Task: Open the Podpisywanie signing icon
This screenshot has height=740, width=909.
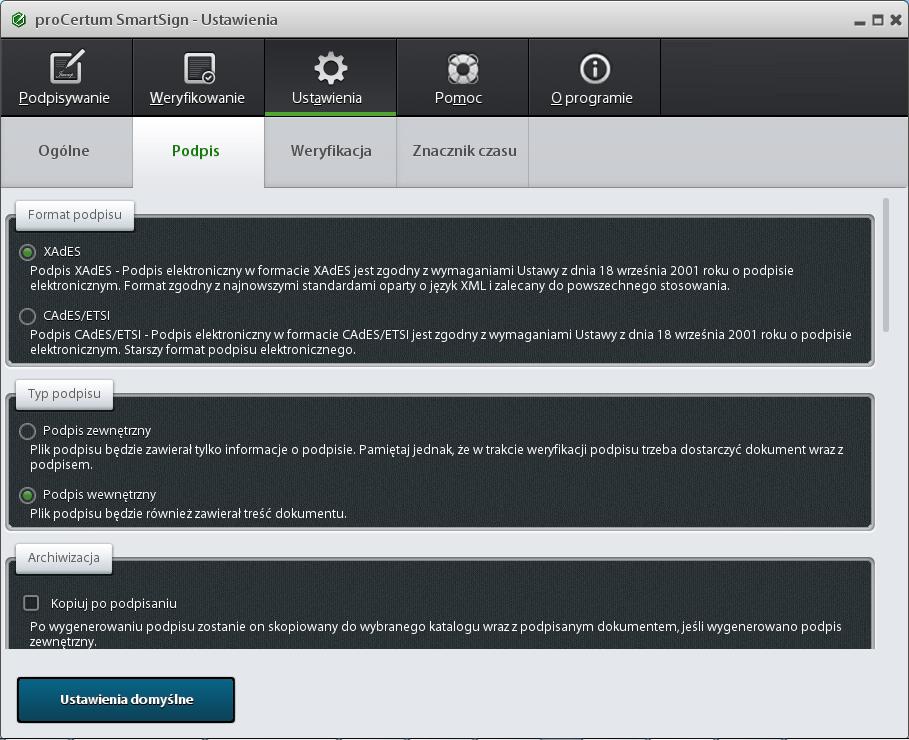Action: coord(66,68)
